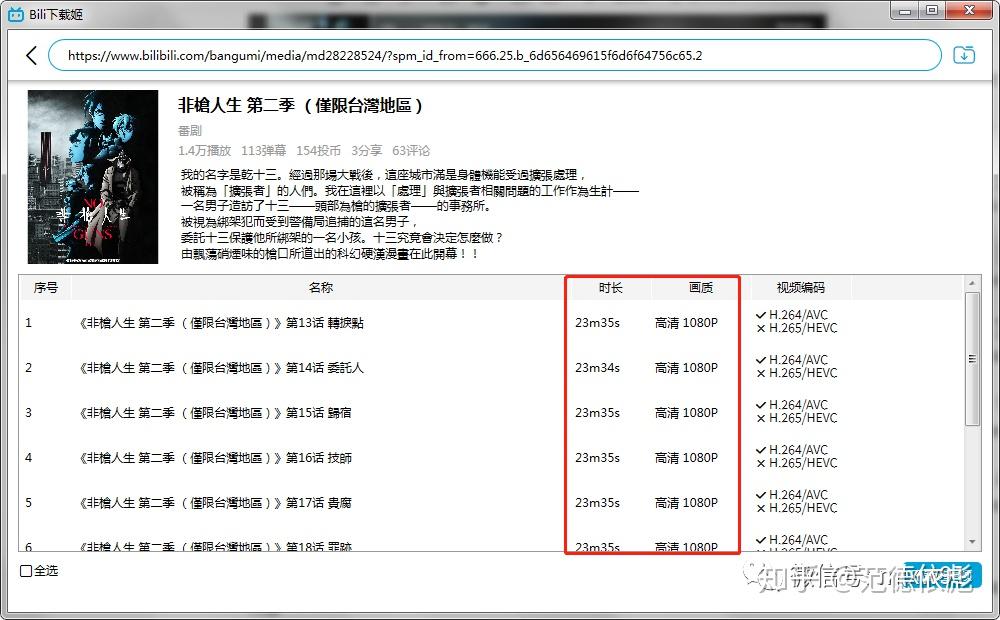Screen dimensions: 1000x620
Task: Open the download folder icon
Action: [x=963, y=56]
